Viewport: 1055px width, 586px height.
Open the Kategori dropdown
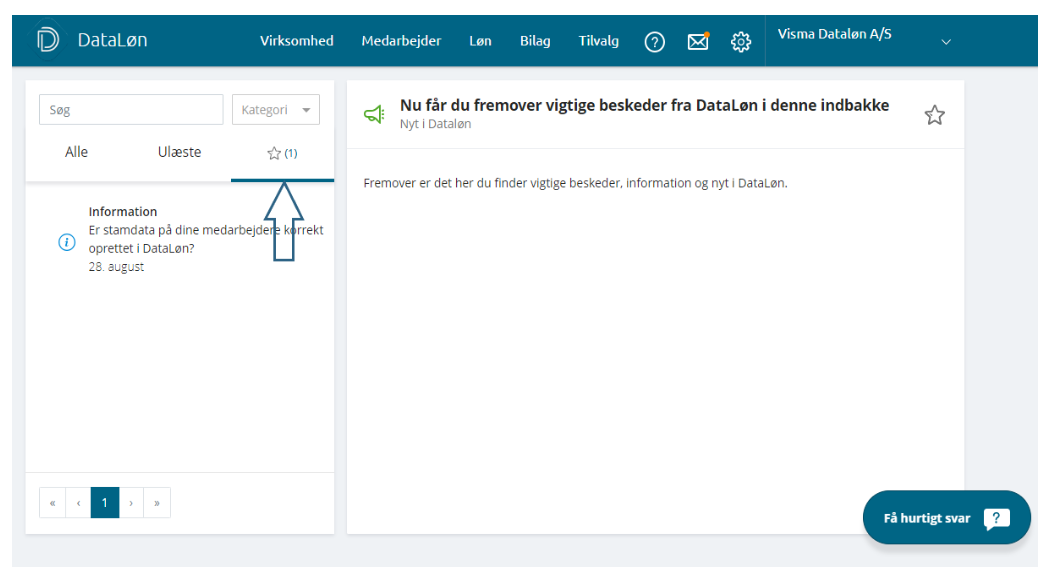pos(276,110)
